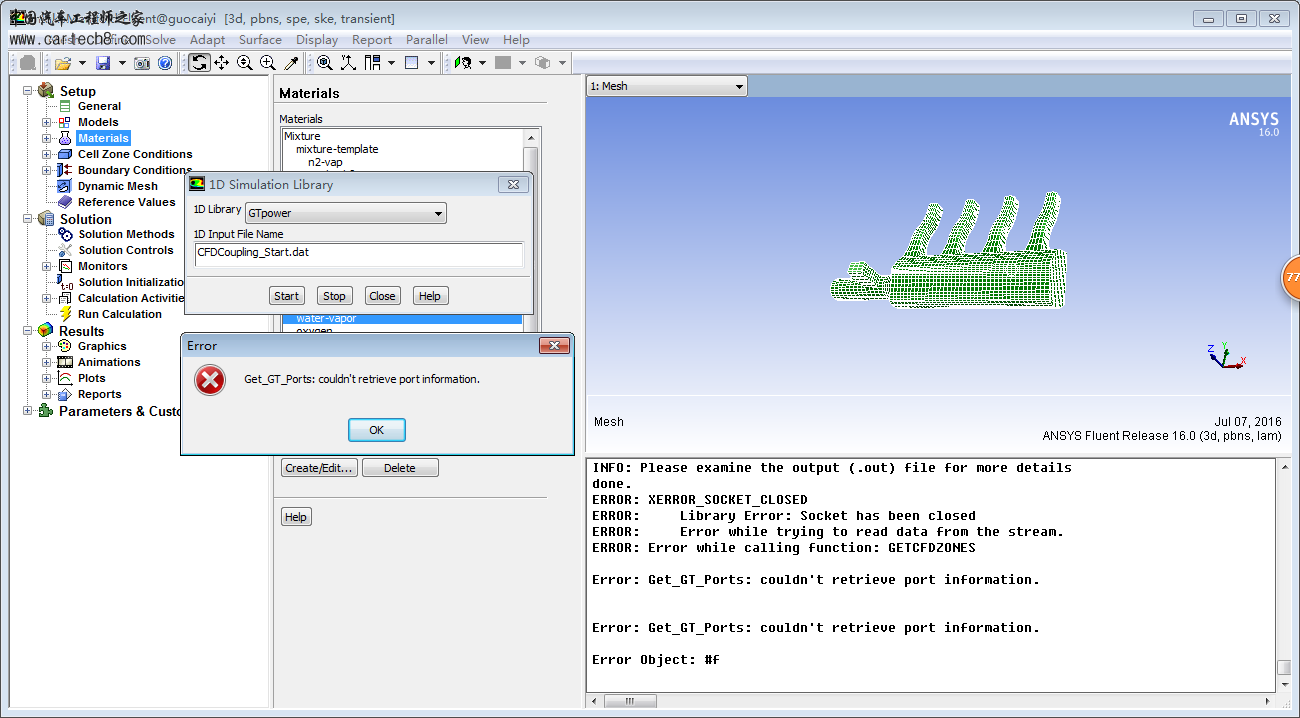The height and width of the screenshot is (718, 1300).
Task: Select the Probe eyedropper tool
Action: (x=291, y=63)
